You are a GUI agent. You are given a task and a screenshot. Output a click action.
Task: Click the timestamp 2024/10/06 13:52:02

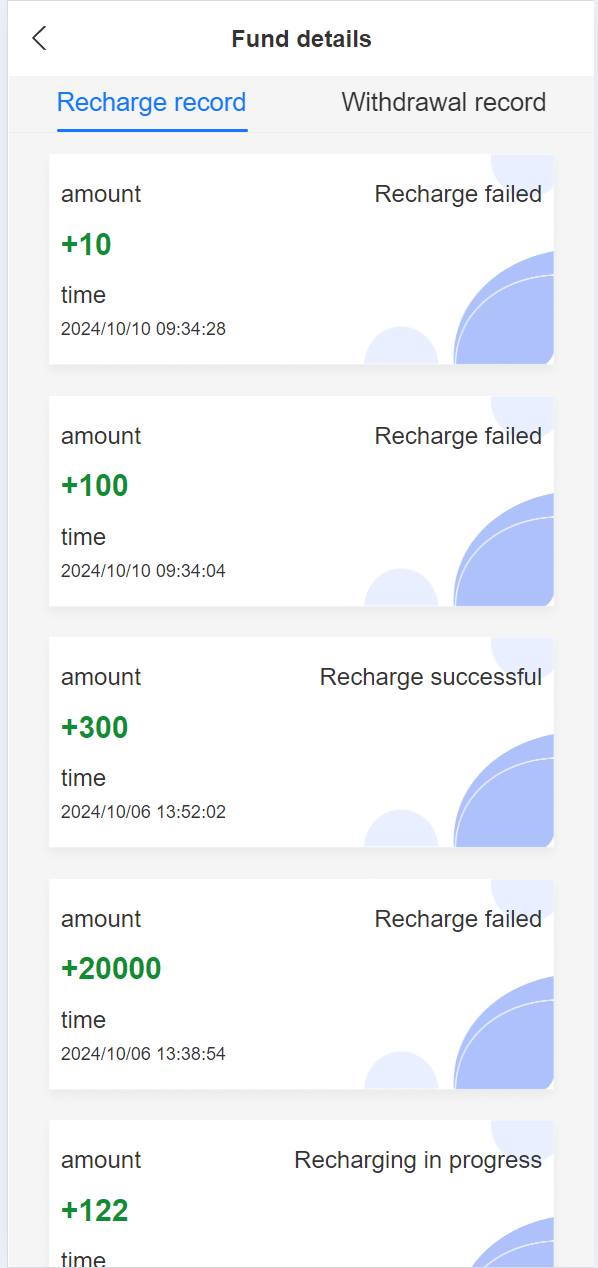click(143, 812)
